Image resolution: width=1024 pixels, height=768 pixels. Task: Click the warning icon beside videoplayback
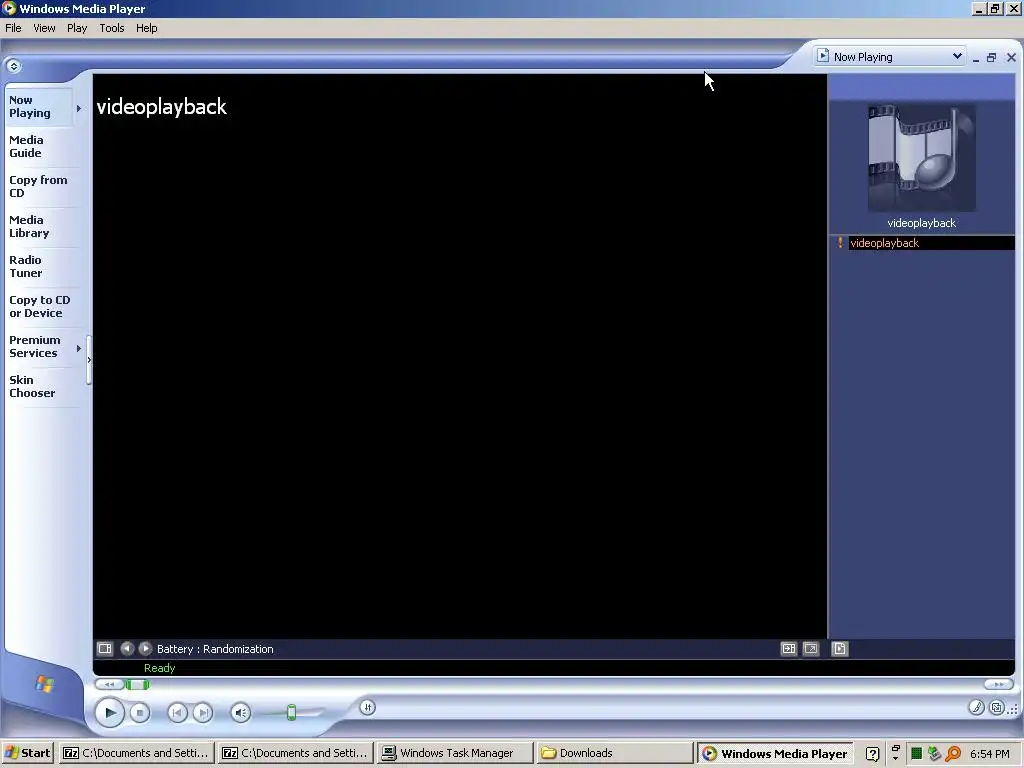(840, 243)
